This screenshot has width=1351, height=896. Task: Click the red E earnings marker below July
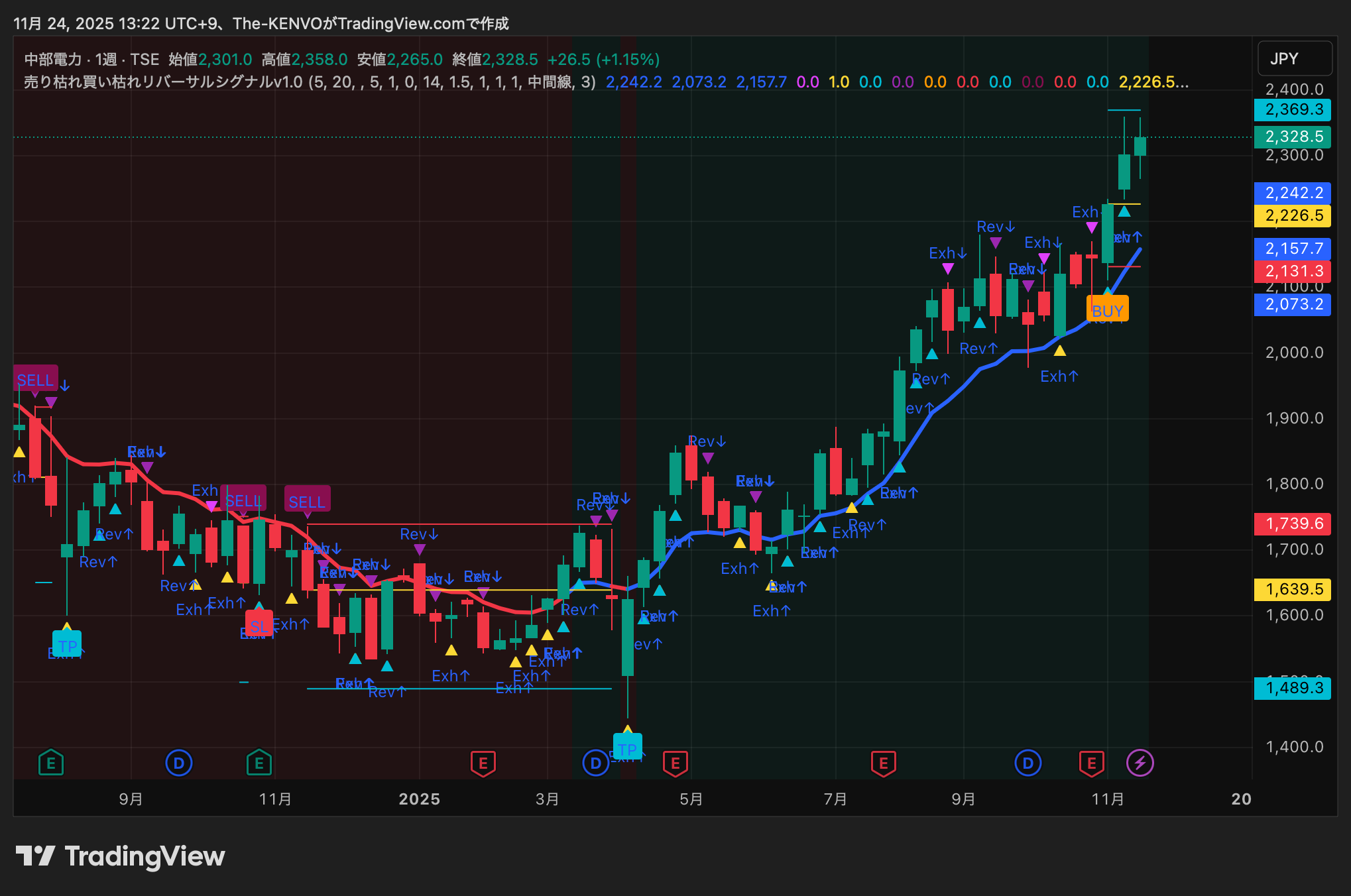coord(883,763)
